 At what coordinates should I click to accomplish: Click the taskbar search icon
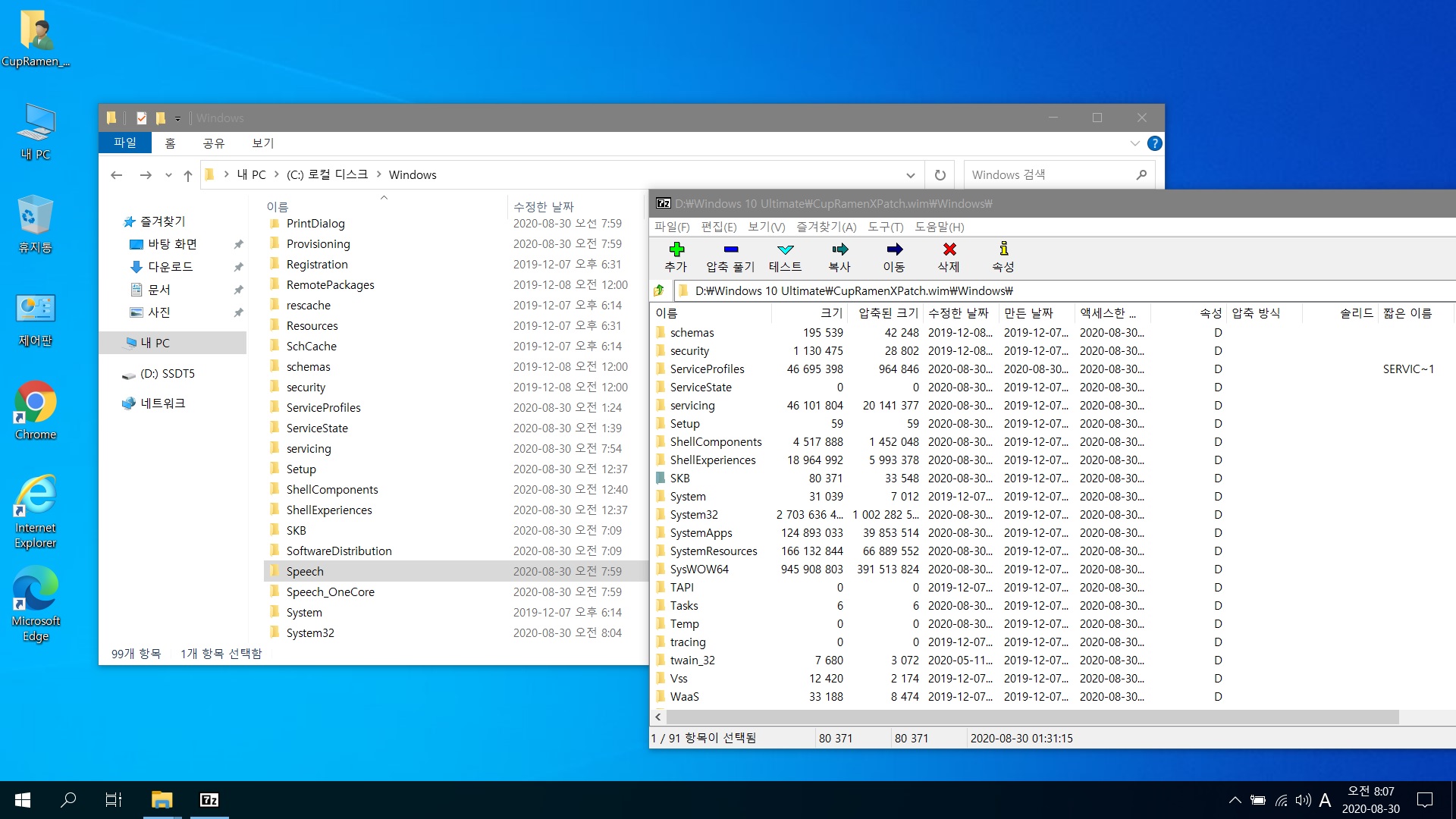tap(68, 800)
